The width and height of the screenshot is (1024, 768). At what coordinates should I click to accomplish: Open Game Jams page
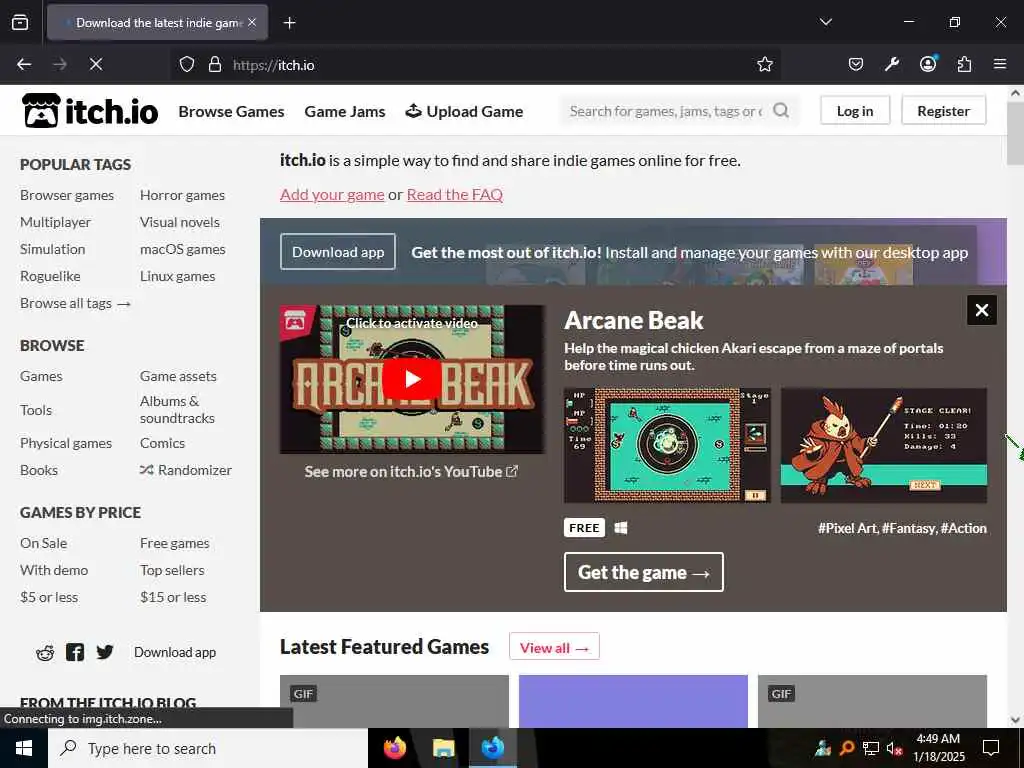(345, 112)
